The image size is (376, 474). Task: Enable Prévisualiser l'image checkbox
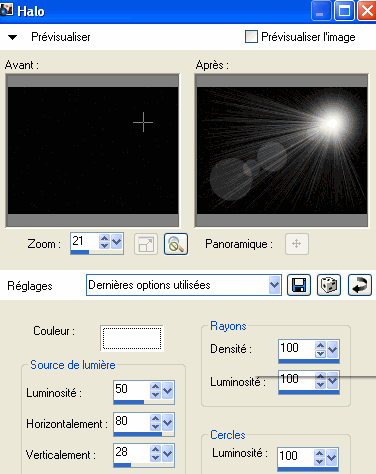pos(251,37)
